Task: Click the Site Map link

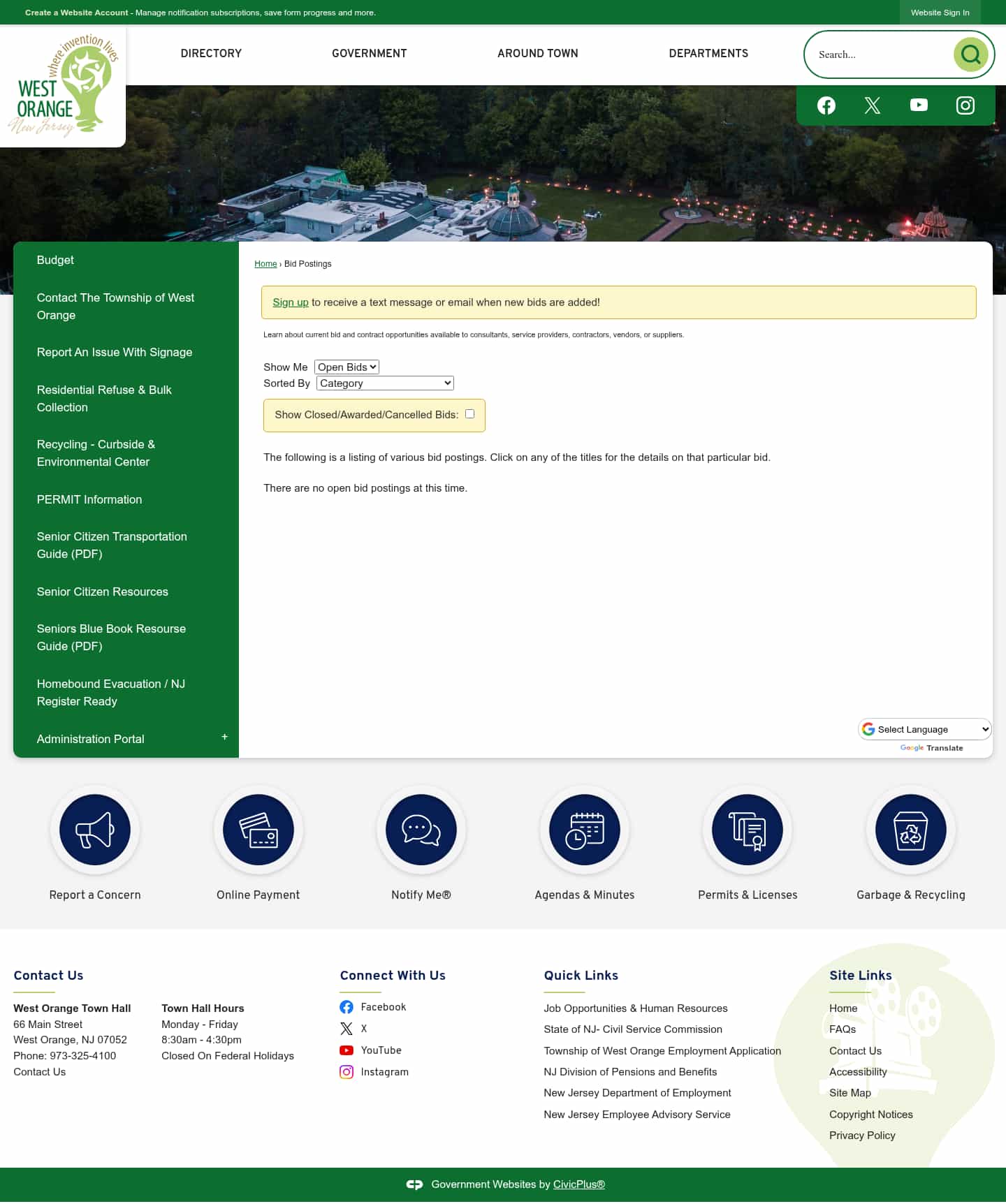Action: [x=850, y=1093]
